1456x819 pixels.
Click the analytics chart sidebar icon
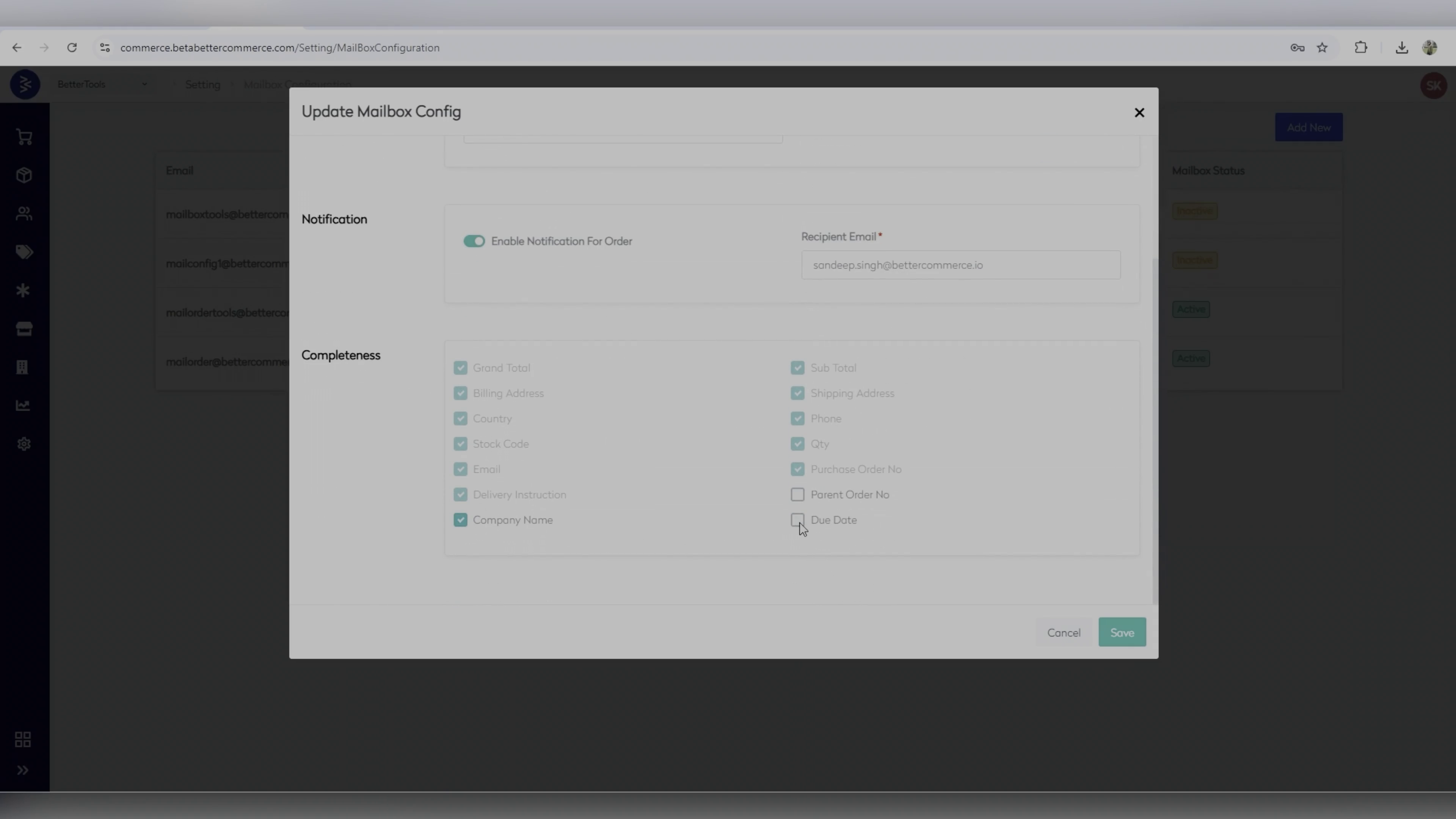(23, 405)
